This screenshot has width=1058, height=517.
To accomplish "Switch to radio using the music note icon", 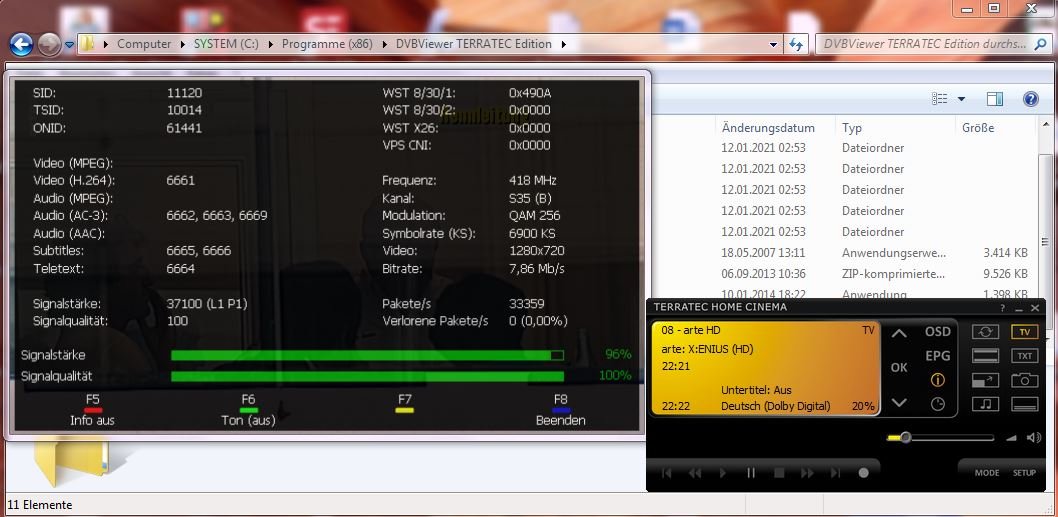I will 986,404.
